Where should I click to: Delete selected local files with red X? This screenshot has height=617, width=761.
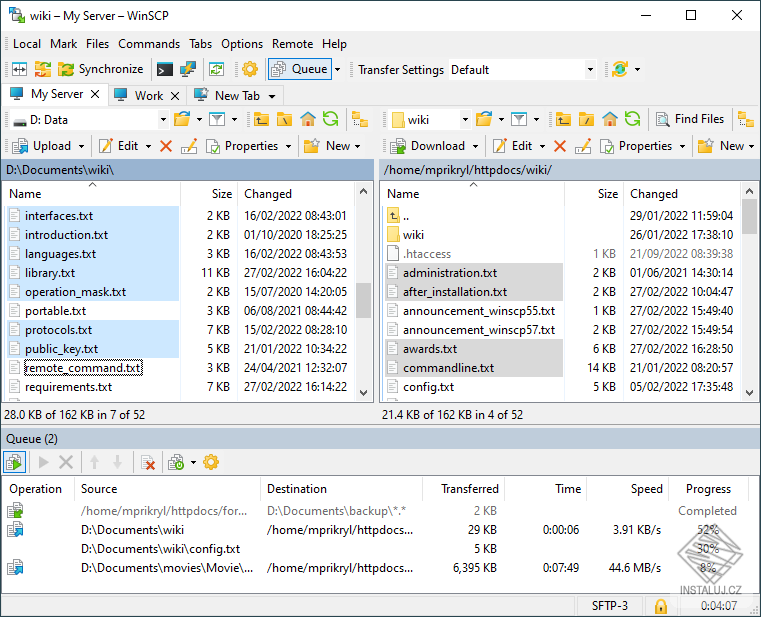click(x=166, y=146)
